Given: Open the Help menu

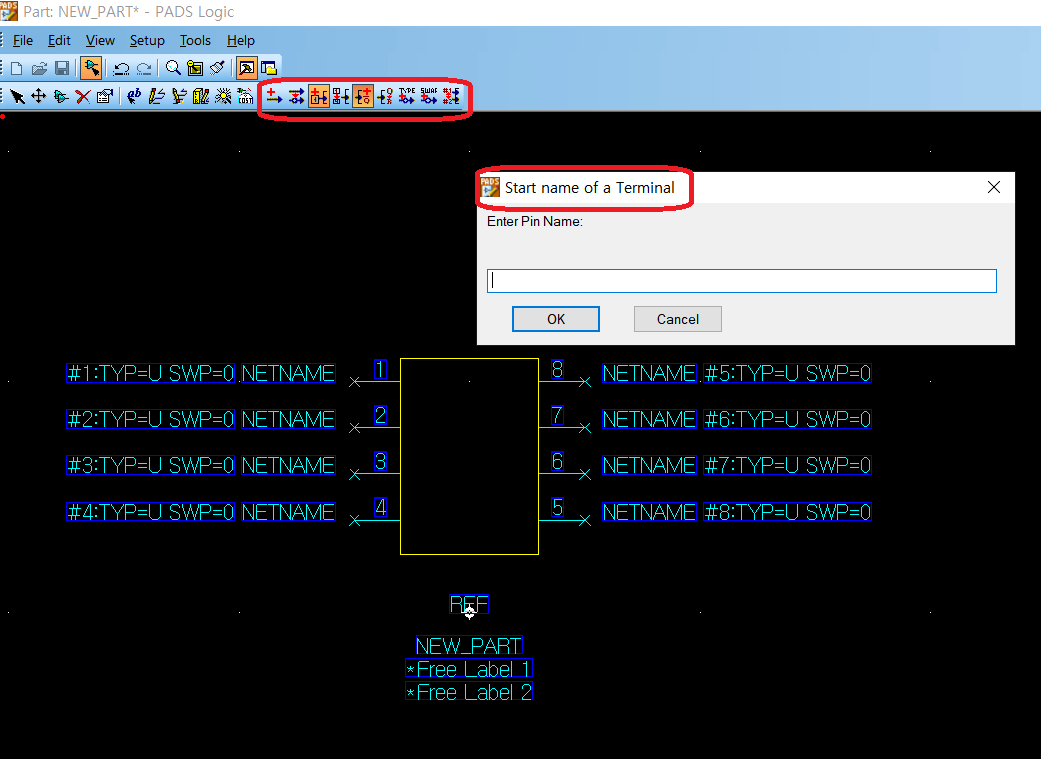Looking at the screenshot, I should (x=240, y=41).
